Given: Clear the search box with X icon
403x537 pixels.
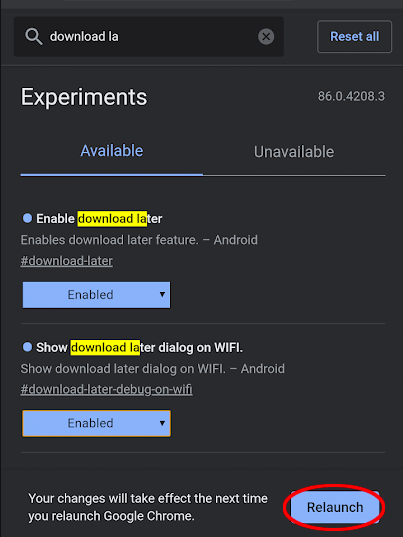Looking at the screenshot, I should (266, 36).
